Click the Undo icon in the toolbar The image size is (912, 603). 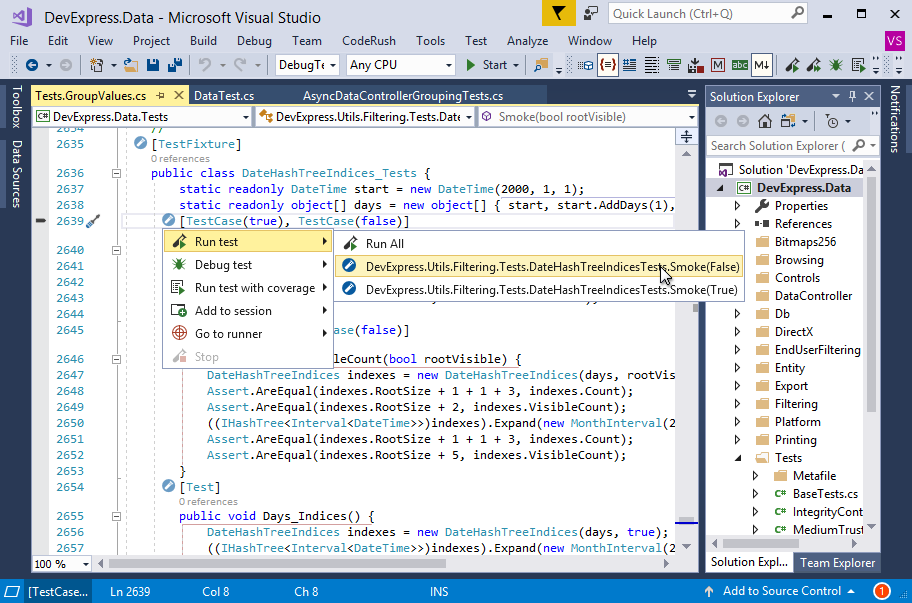pos(203,67)
